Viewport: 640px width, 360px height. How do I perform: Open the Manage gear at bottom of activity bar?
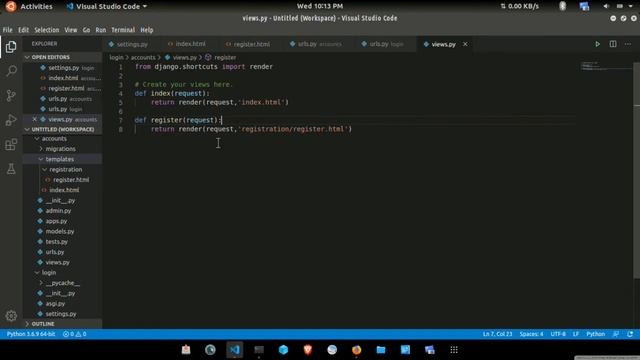(11, 316)
